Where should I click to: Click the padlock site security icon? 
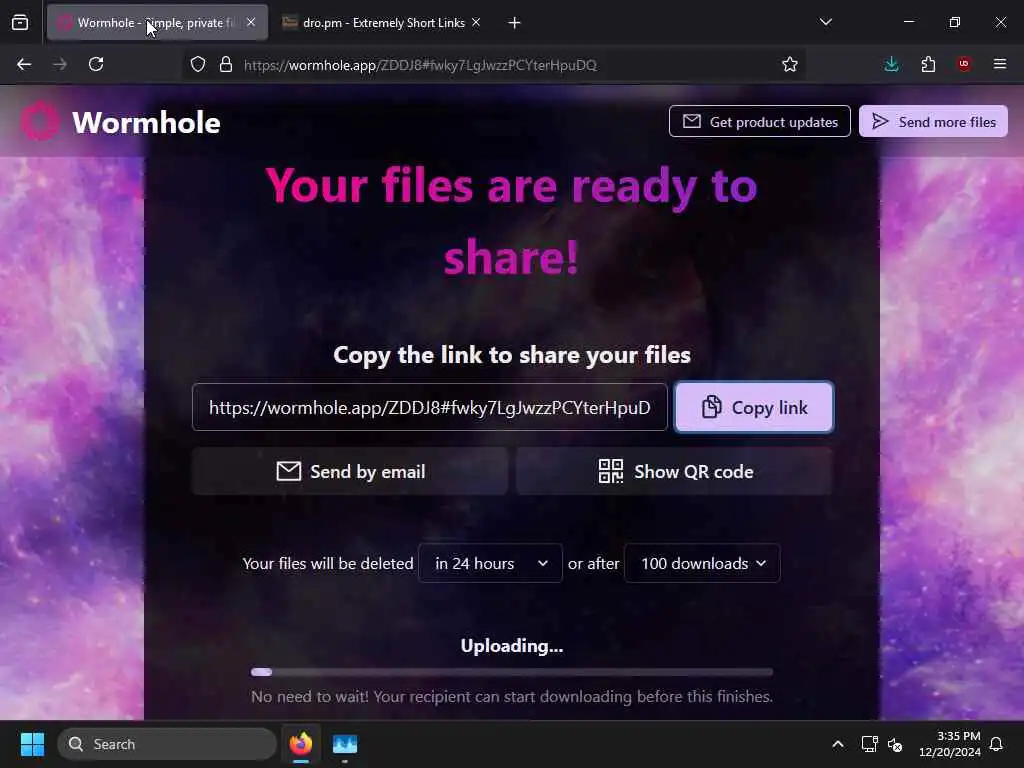click(x=225, y=64)
